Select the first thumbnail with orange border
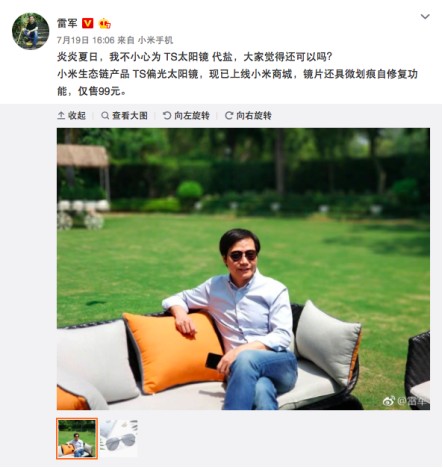 (x=77, y=439)
